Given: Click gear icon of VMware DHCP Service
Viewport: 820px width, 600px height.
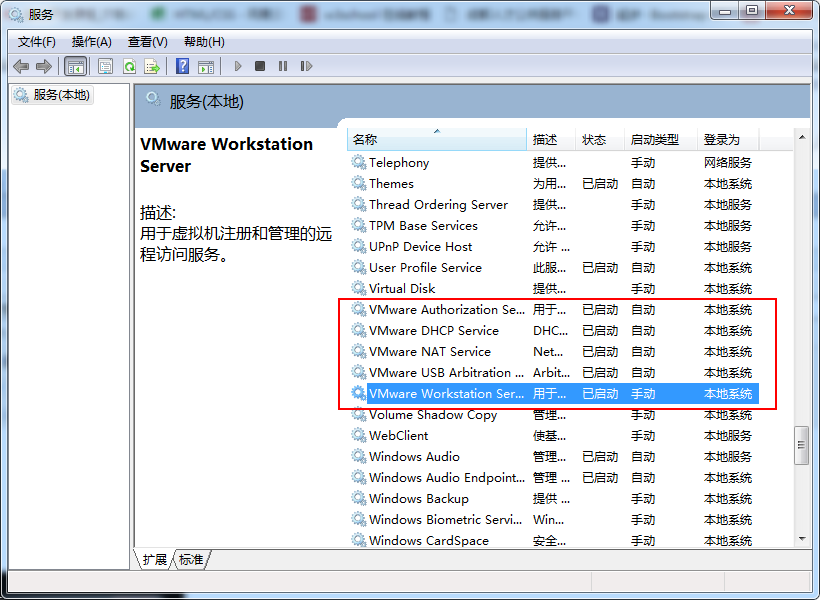Looking at the screenshot, I should point(358,331).
